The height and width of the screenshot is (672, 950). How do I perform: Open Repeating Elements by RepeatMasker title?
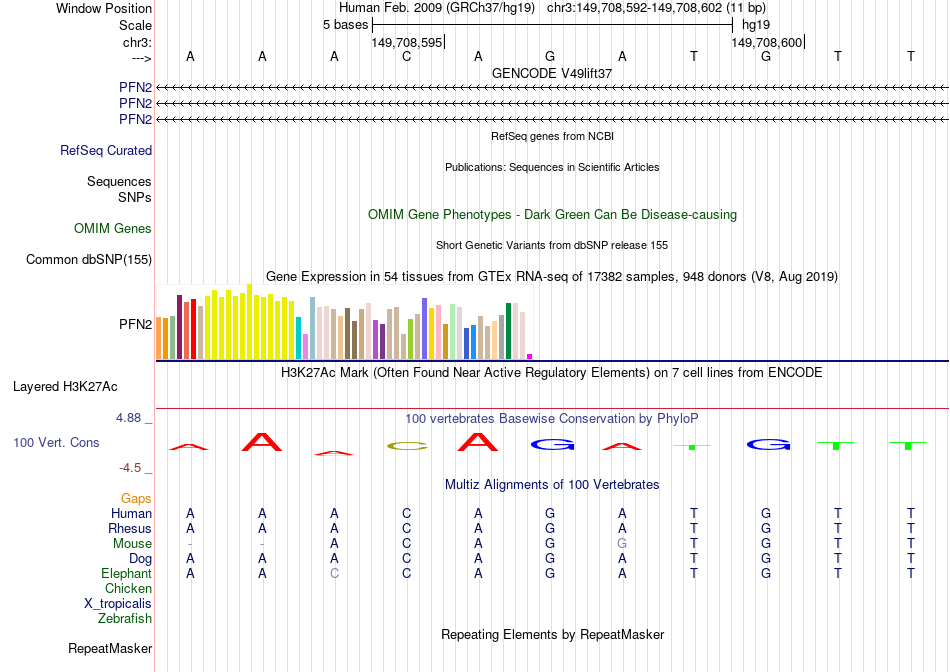click(553, 634)
